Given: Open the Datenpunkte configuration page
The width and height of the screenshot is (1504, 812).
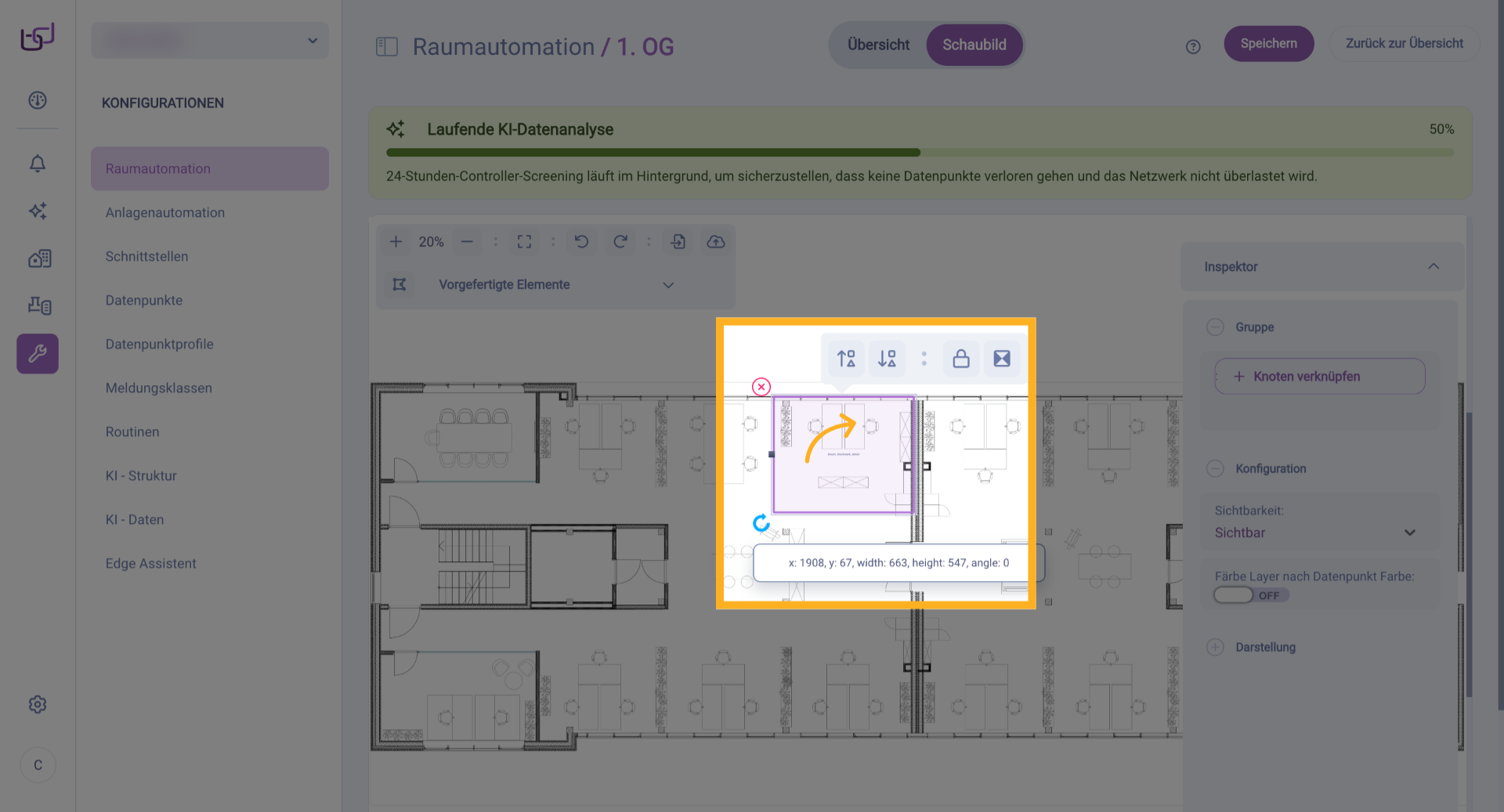Looking at the screenshot, I should click(143, 300).
